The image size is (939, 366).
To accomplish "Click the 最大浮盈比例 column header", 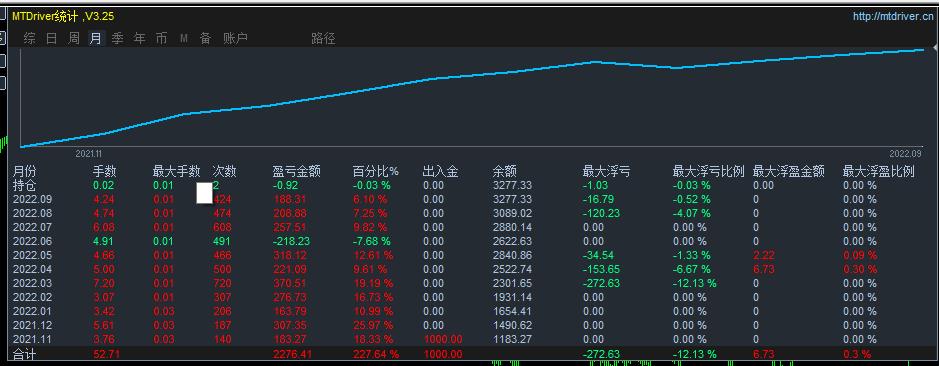I will [x=879, y=172].
